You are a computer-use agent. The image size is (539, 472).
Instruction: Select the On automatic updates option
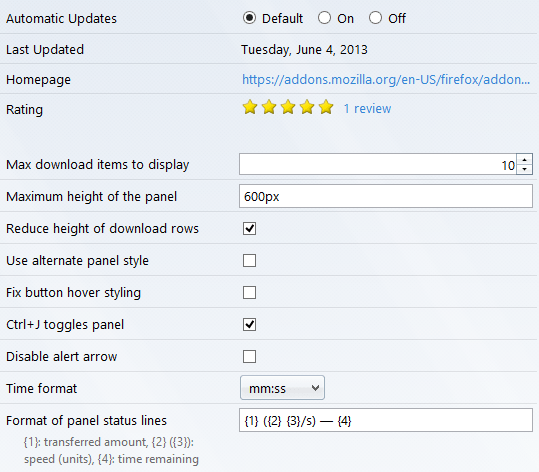324,18
